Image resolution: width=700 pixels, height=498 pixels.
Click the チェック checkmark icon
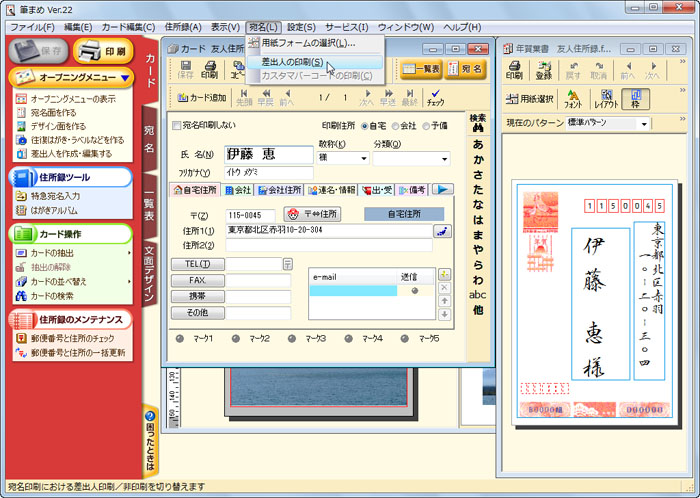coord(435,96)
